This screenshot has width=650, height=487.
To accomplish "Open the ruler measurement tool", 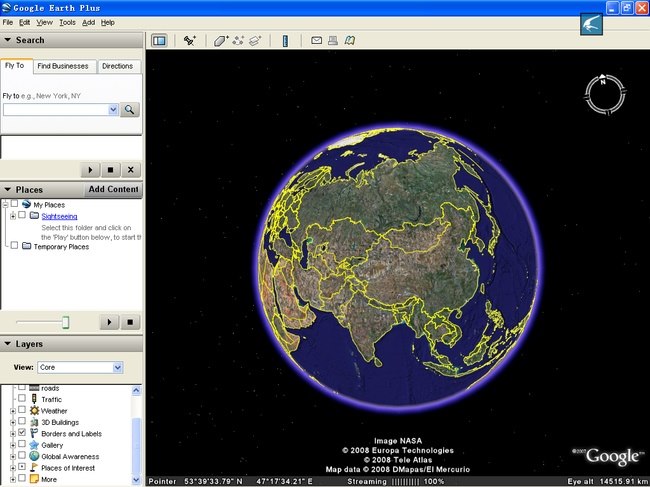I will [285, 41].
